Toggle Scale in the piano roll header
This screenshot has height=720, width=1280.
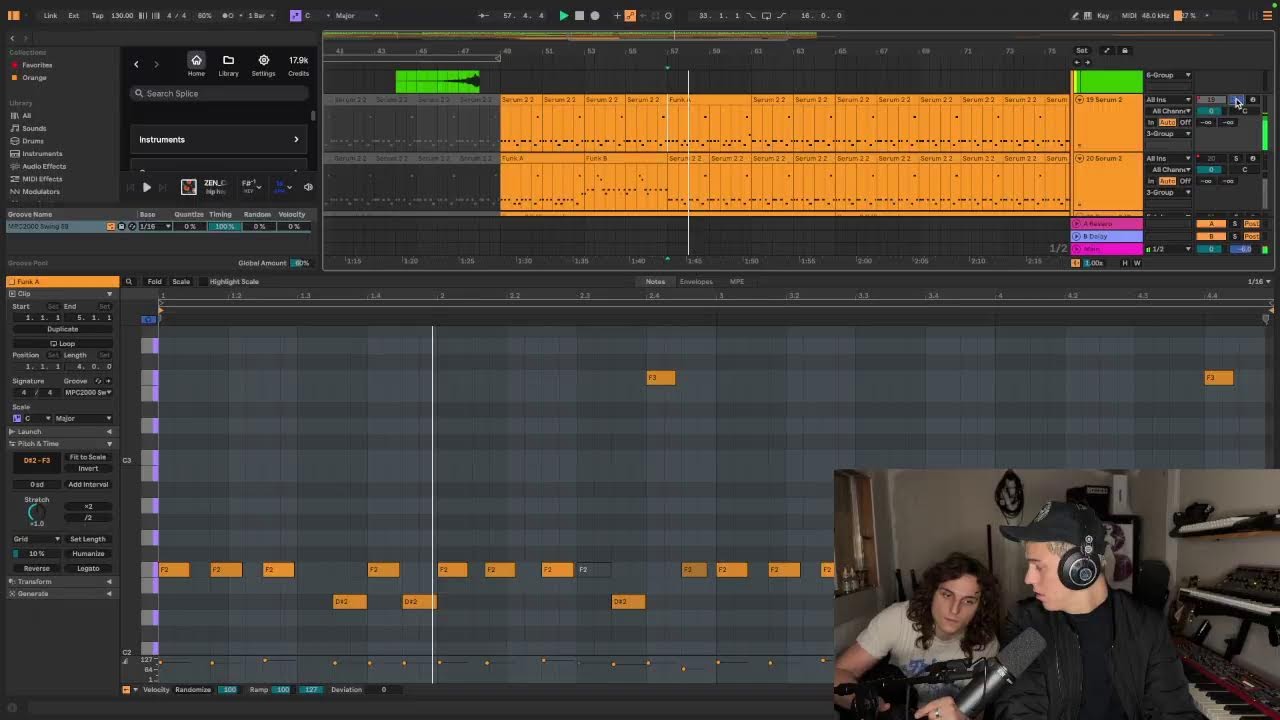(x=181, y=281)
